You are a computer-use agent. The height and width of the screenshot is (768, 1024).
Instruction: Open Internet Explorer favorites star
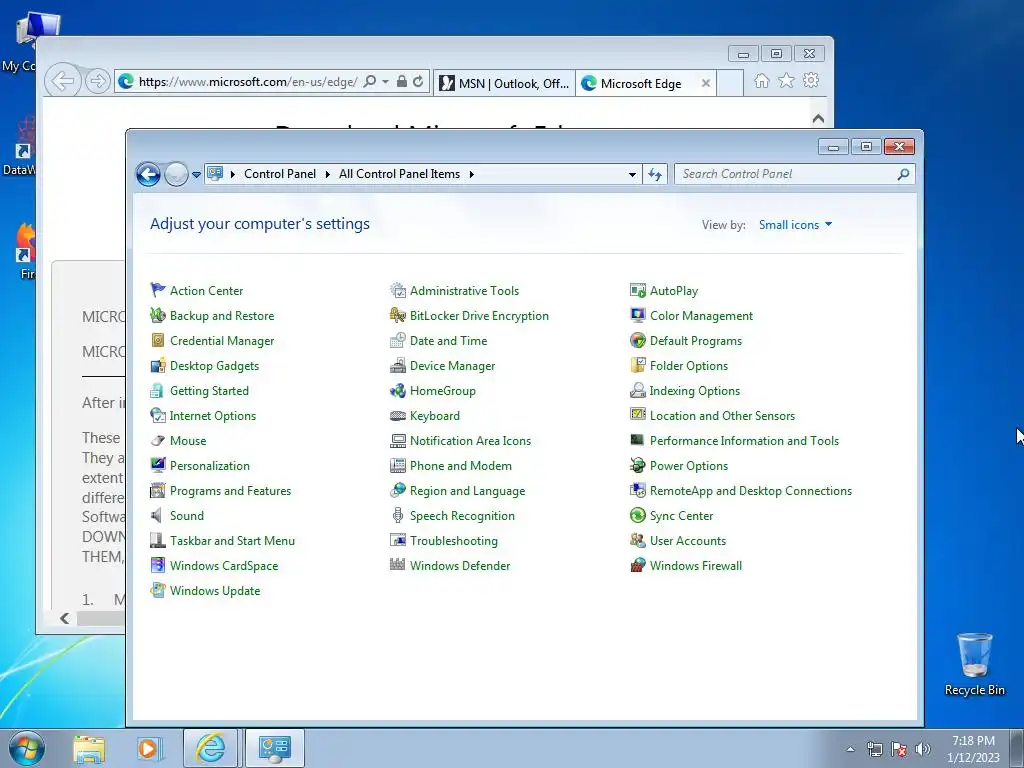786,81
